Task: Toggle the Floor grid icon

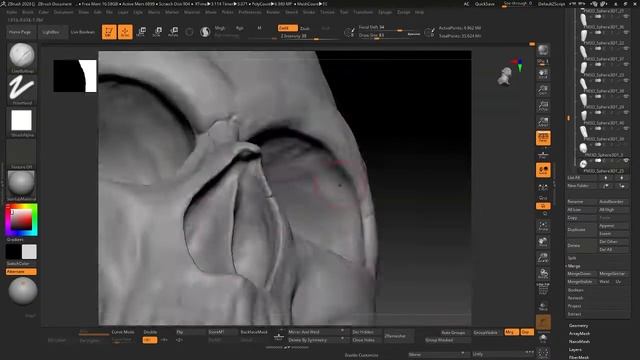Action: tap(543, 155)
